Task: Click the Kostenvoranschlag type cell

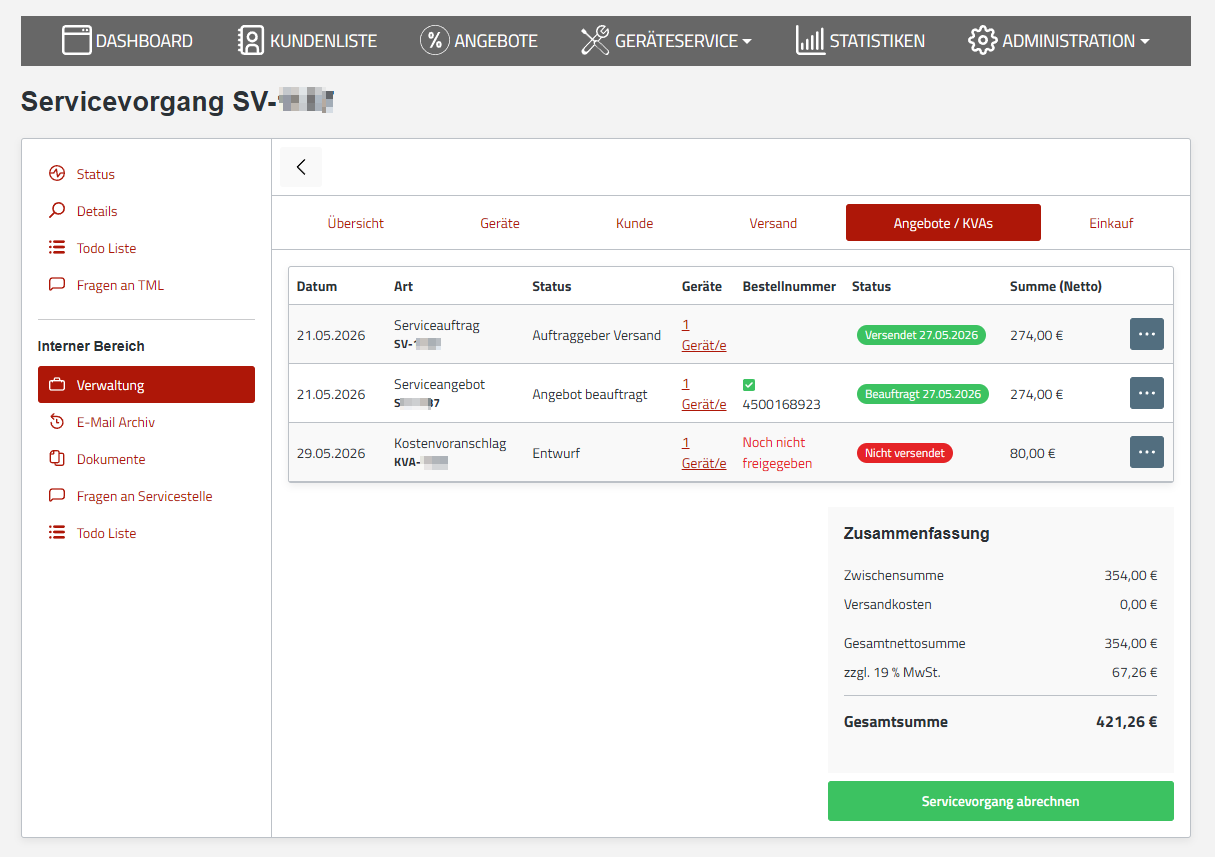Action: (x=450, y=453)
